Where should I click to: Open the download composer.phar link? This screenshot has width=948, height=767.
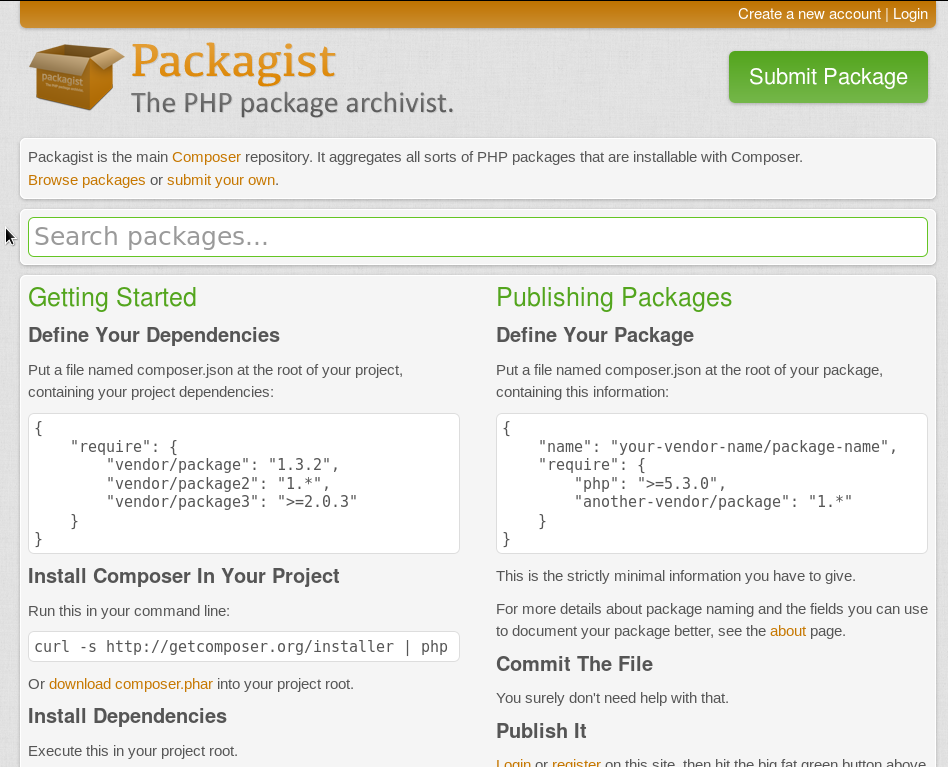(x=131, y=684)
